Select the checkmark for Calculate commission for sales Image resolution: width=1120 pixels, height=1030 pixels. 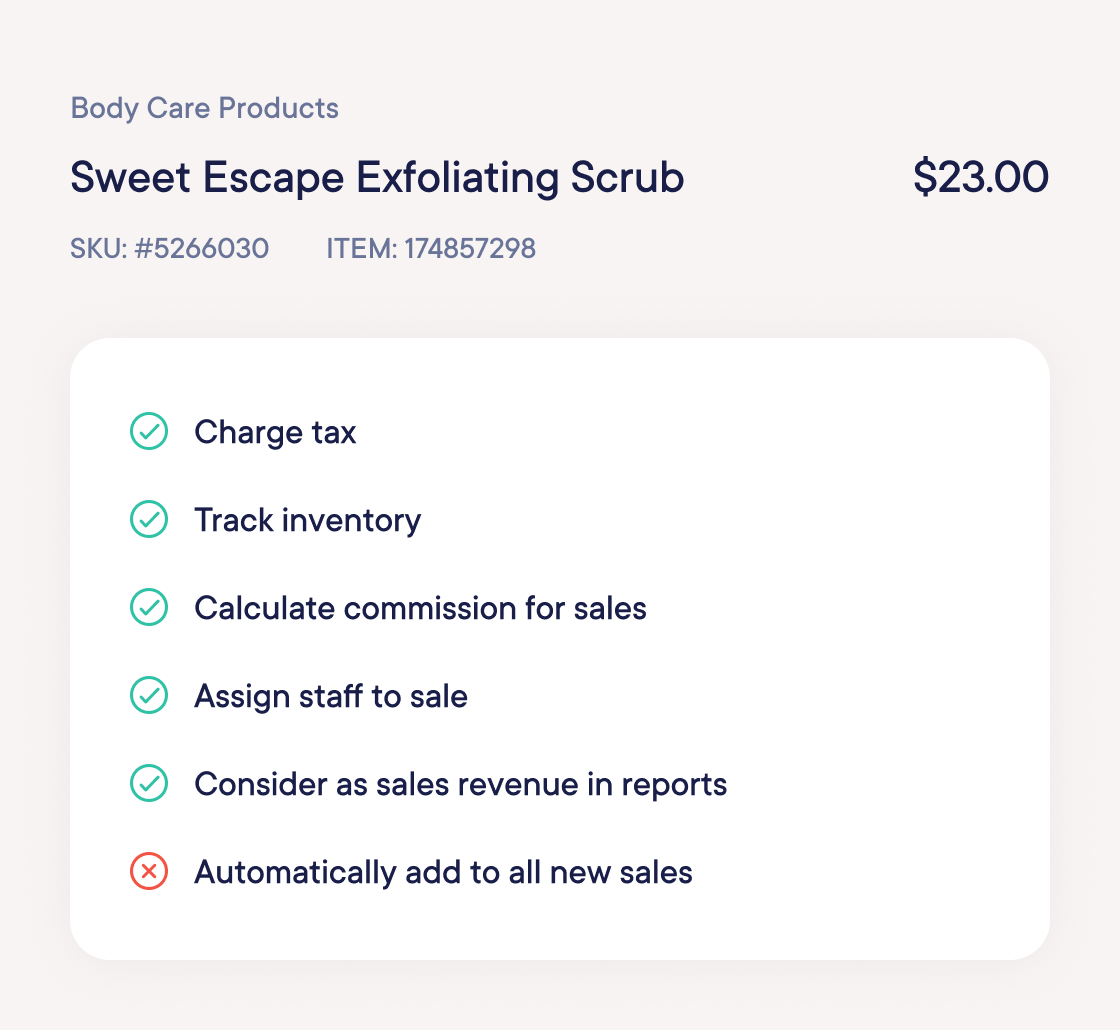[149, 608]
